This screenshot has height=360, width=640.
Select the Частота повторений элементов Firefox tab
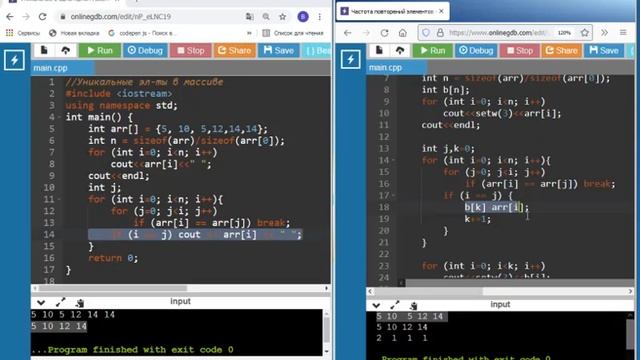[x=393, y=11]
